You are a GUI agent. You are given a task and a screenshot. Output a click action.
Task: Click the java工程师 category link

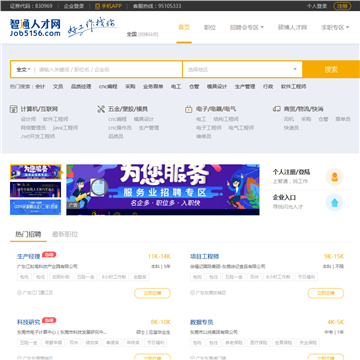(65, 128)
